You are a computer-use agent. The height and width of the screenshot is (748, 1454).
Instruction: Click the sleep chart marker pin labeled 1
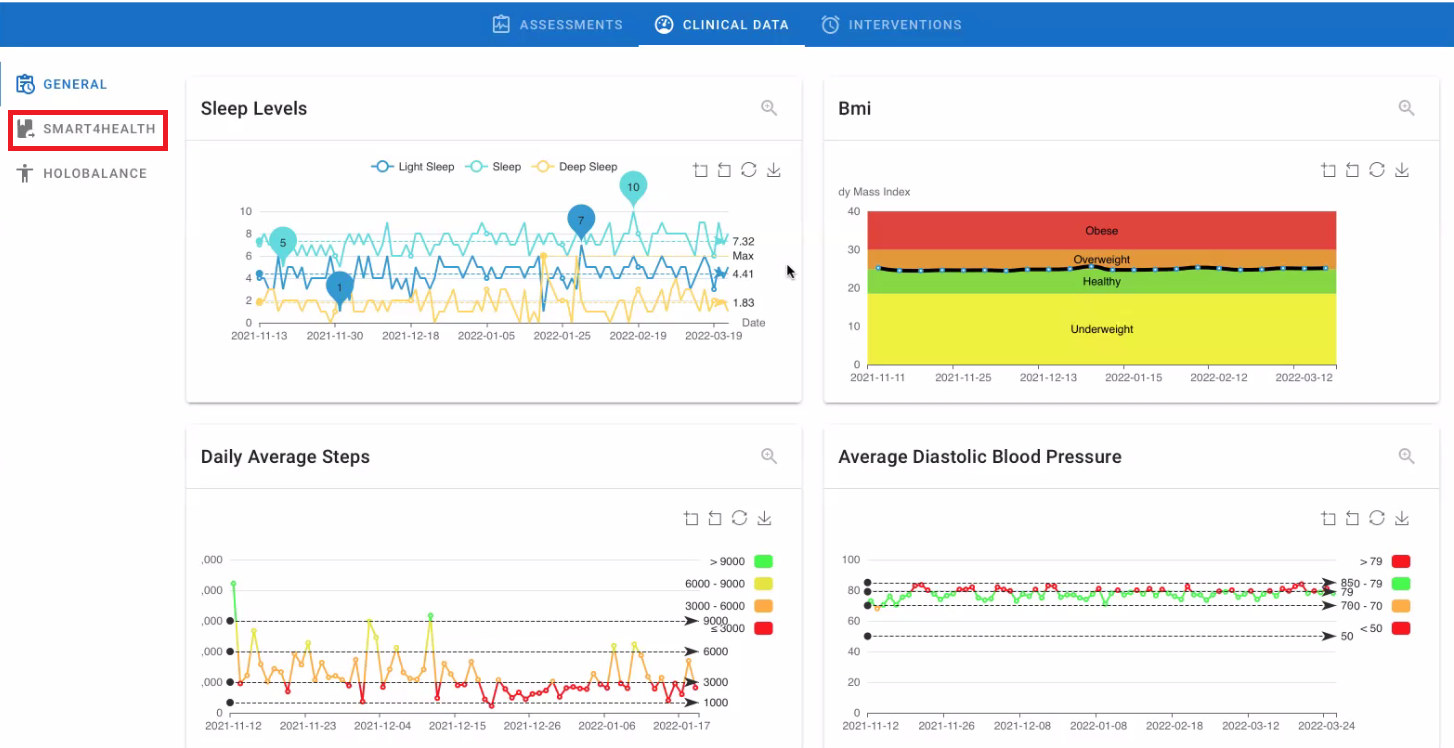click(x=339, y=289)
